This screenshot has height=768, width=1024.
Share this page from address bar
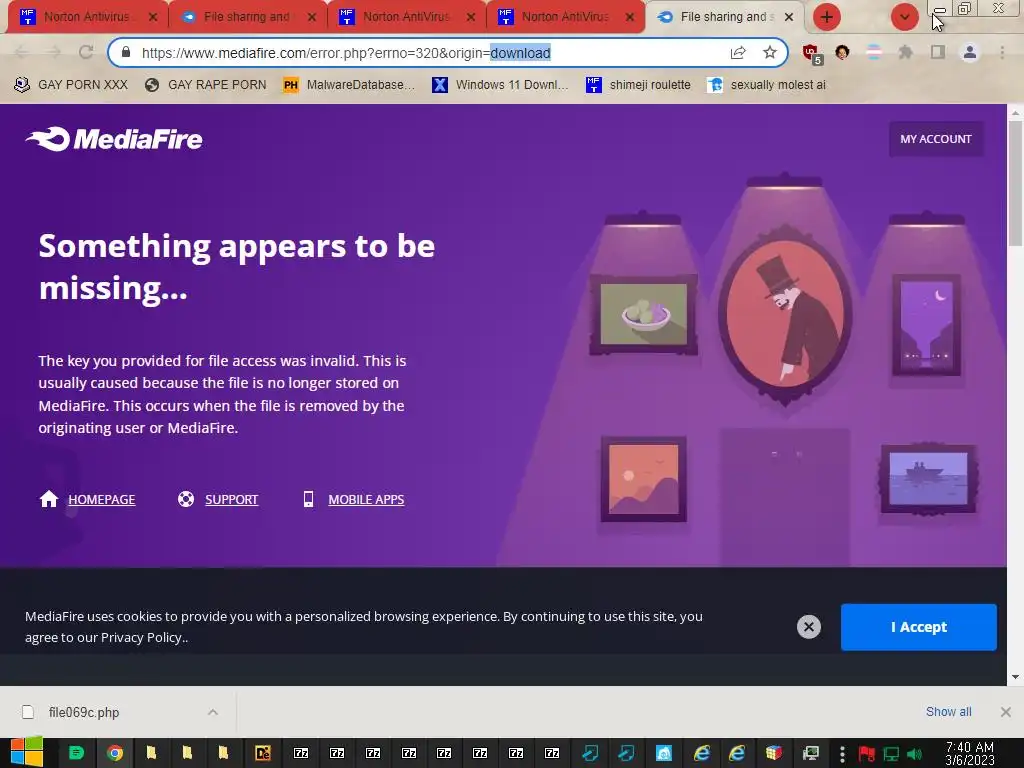click(x=738, y=52)
